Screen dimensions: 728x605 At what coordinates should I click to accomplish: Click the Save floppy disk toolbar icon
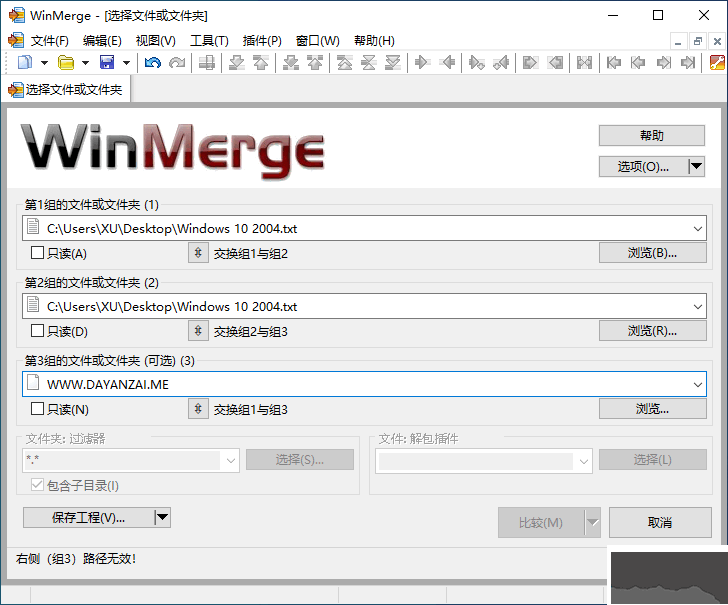point(107,62)
